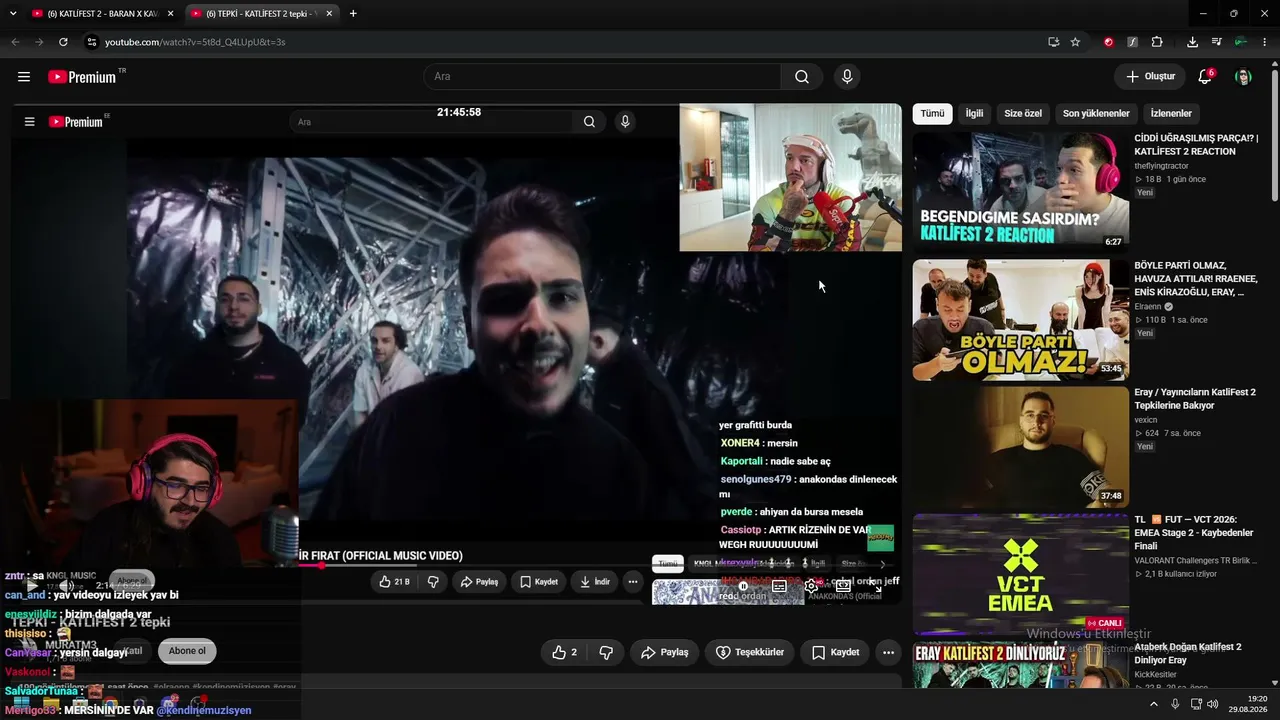Focus the YouTube search box
The width and height of the screenshot is (1280, 720).
point(602,77)
